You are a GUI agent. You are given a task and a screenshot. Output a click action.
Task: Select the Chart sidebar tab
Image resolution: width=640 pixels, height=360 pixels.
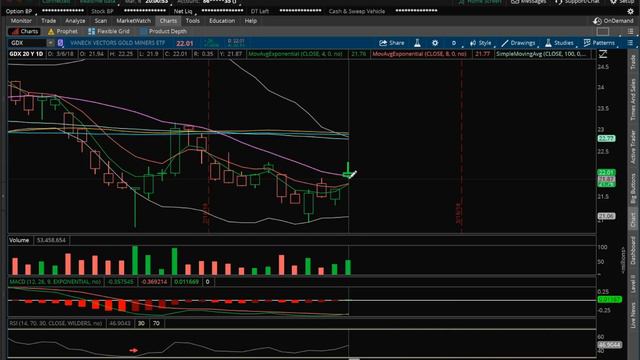pos(633,220)
